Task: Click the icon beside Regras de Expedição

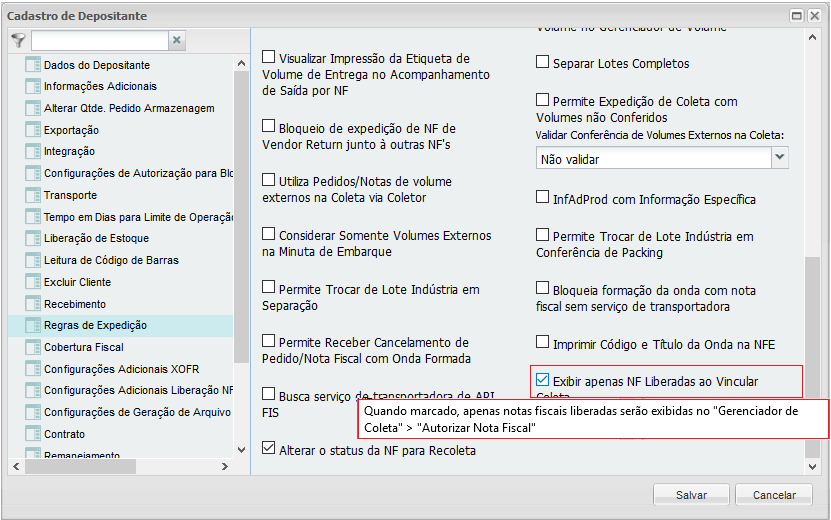Action: [x=33, y=325]
